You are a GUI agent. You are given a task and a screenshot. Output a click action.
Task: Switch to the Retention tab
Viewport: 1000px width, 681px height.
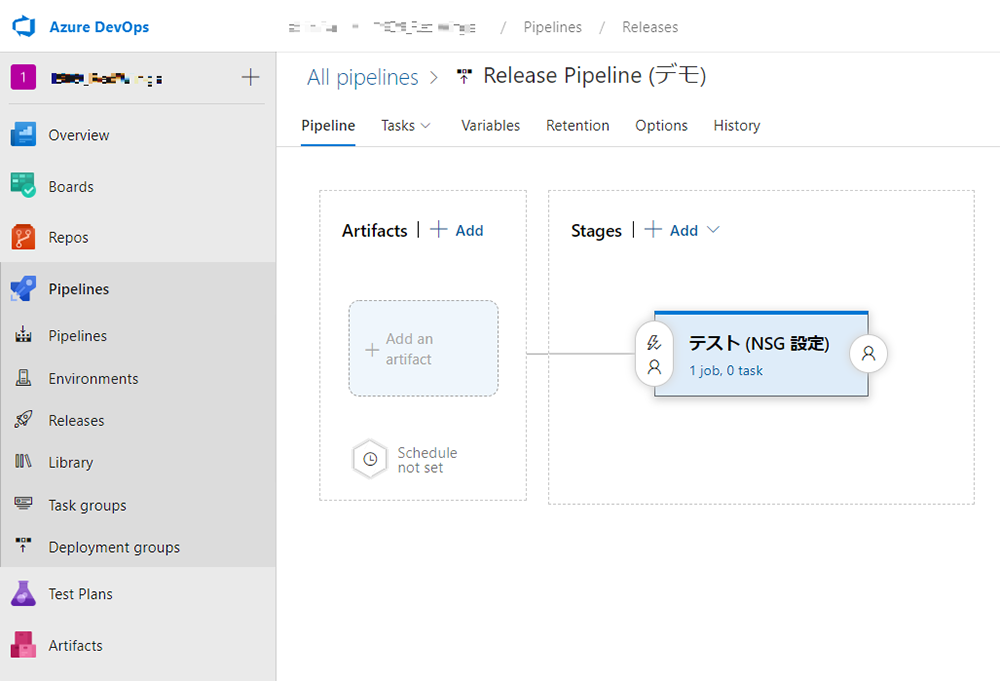578,126
